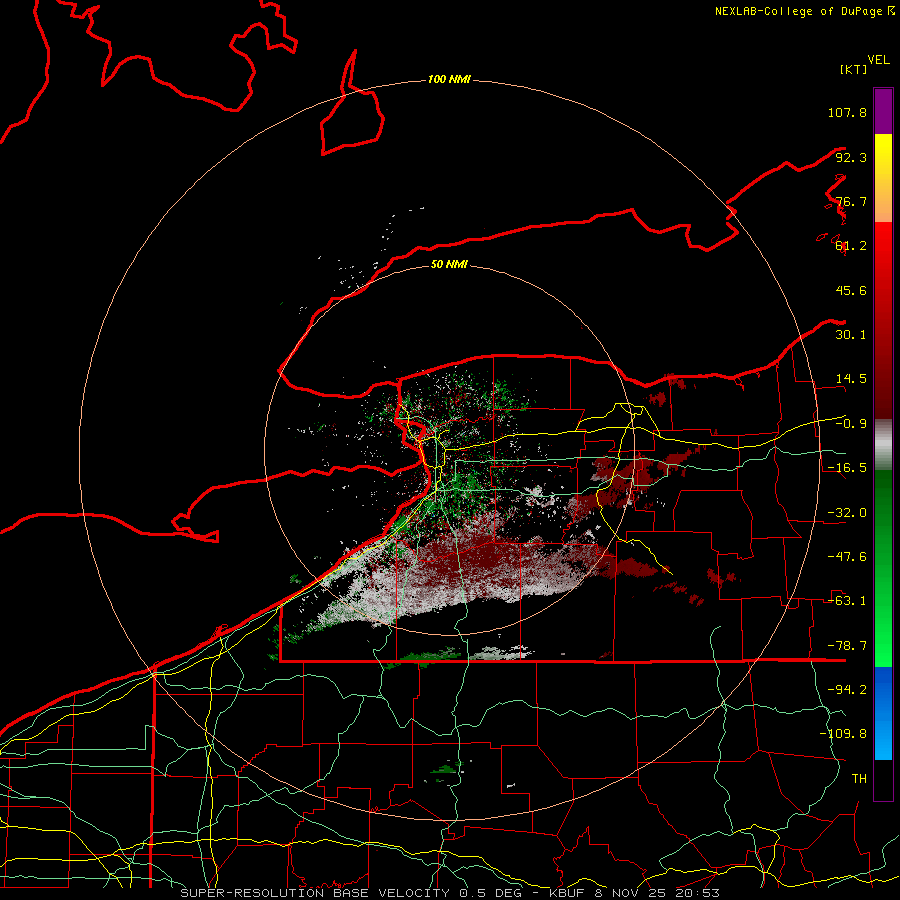900x900 pixels.
Task: Click the -47.6 value on velocity scale
Action: click(x=847, y=557)
